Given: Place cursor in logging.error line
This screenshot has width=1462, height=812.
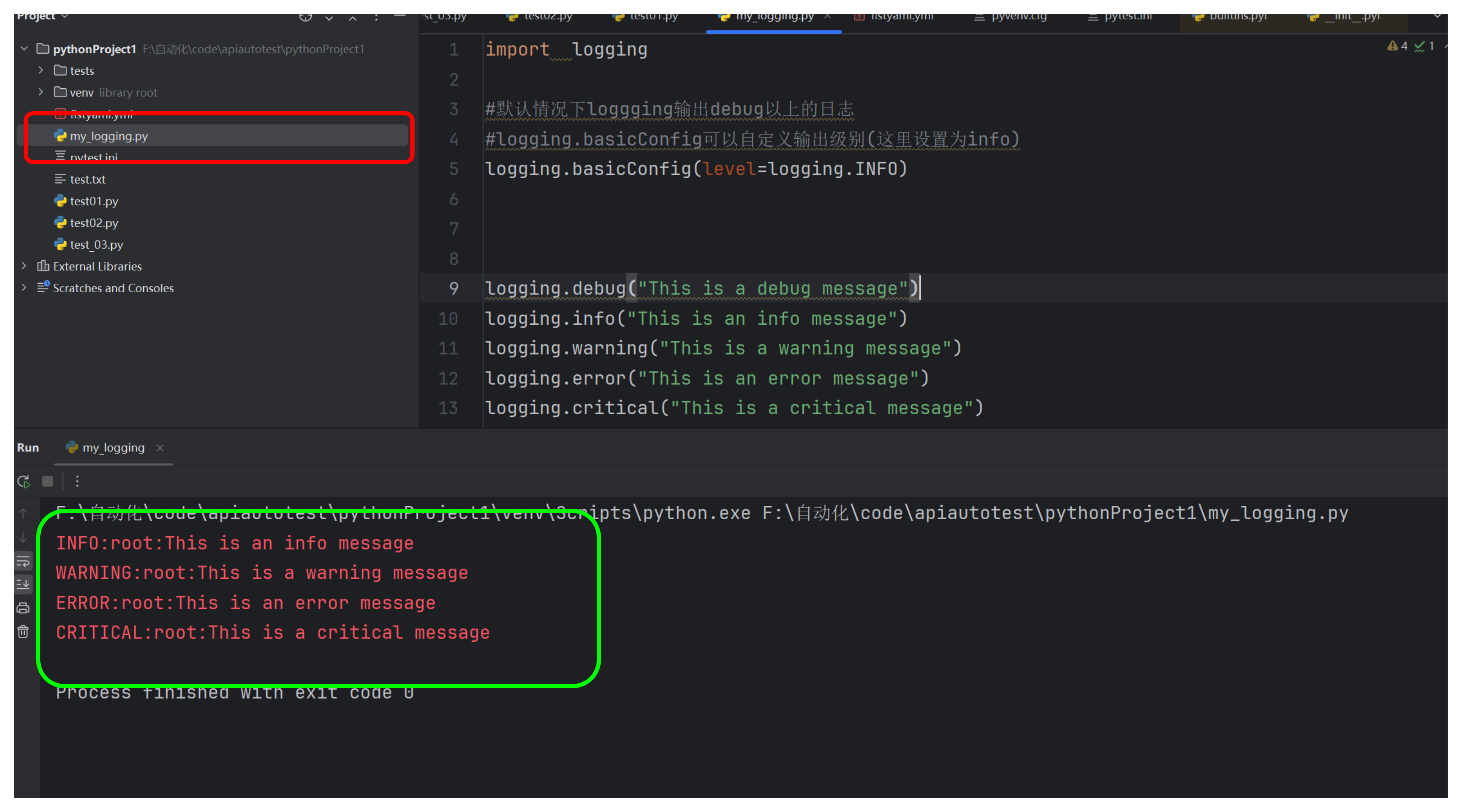Looking at the screenshot, I should tap(707, 379).
